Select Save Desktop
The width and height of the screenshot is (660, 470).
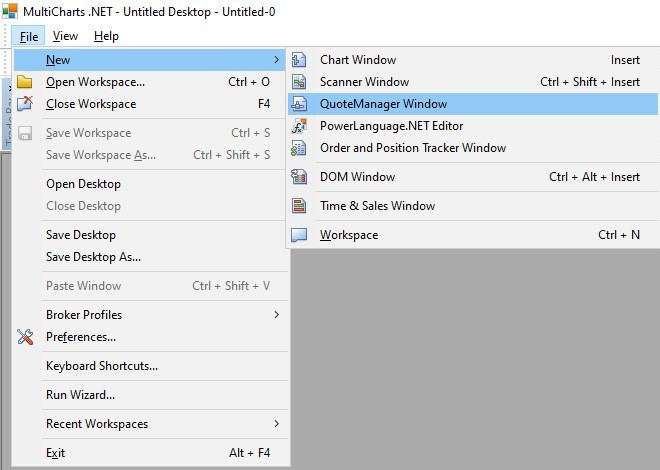click(149, 235)
